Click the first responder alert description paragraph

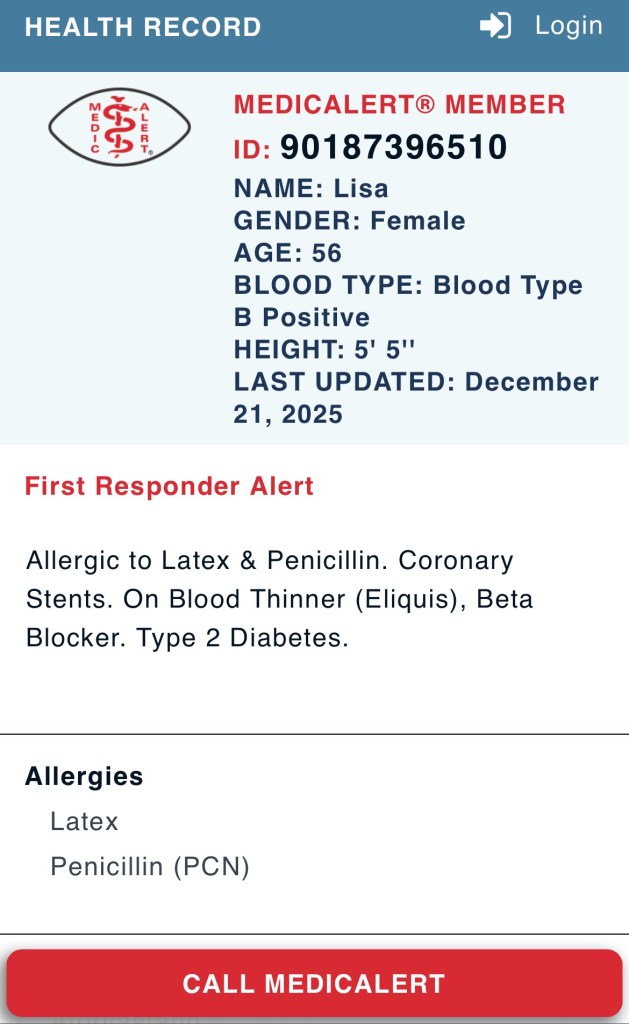[279, 599]
